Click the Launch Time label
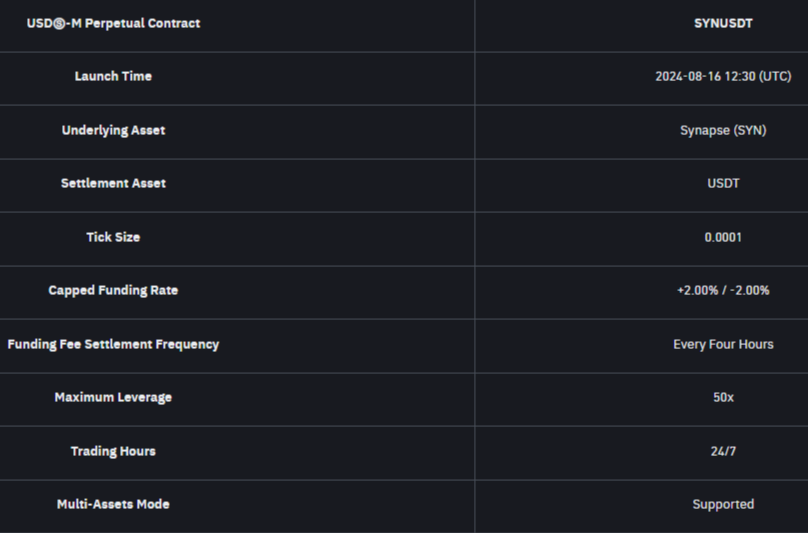Image resolution: width=808 pixels, height=533 pixels. point(113,76)
